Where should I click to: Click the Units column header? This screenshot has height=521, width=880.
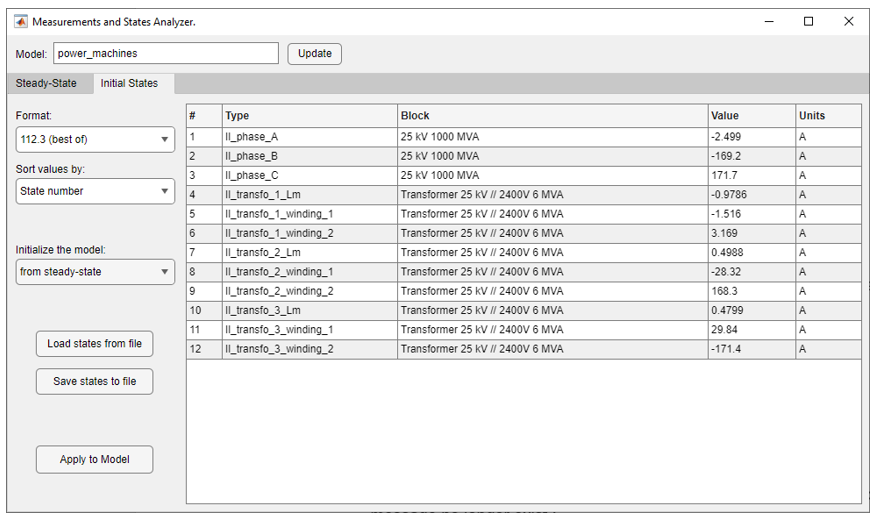(x=828, y=116)
